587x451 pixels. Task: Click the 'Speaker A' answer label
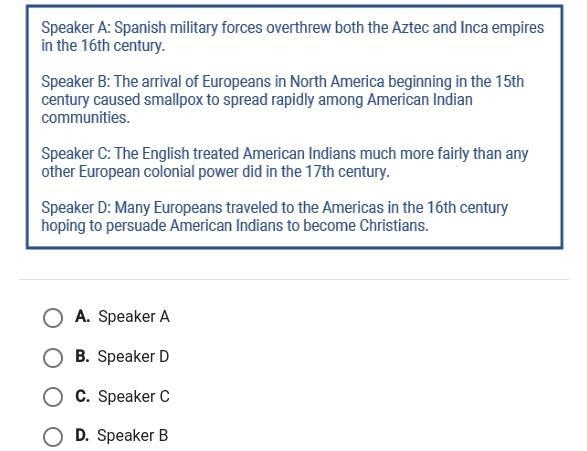tap(134, 317)
